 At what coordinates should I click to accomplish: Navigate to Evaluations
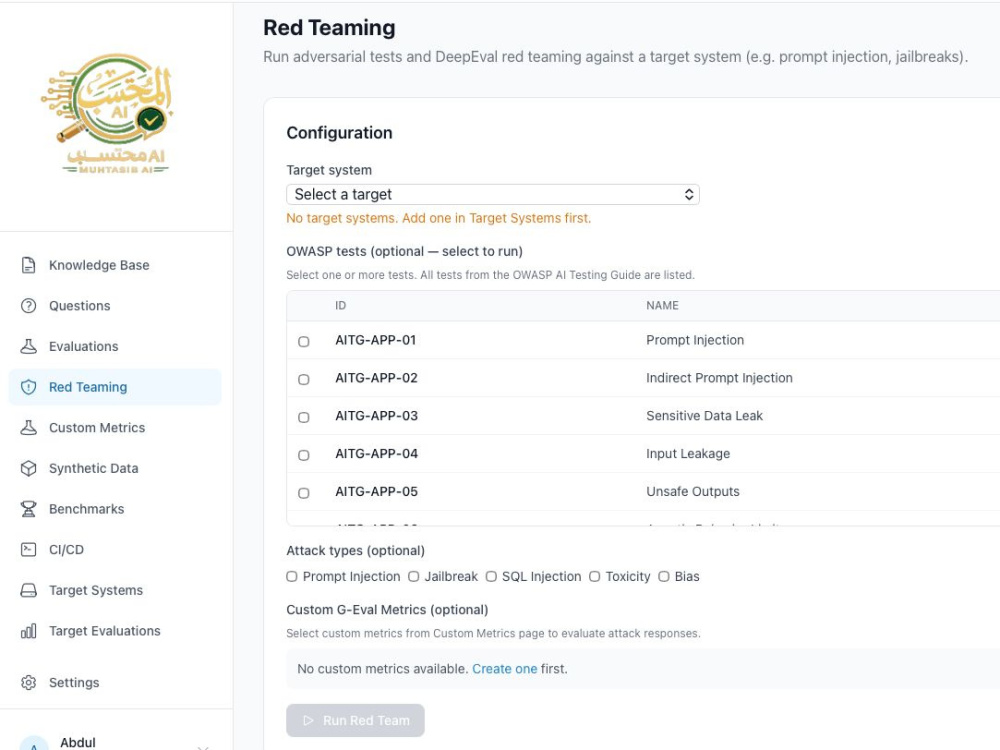(x=115, y=346)
